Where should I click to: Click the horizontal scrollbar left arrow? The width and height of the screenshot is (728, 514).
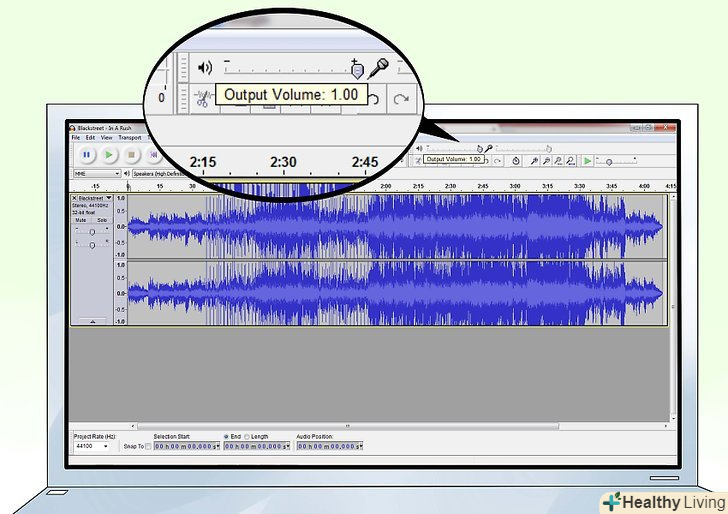coord(133,426)
